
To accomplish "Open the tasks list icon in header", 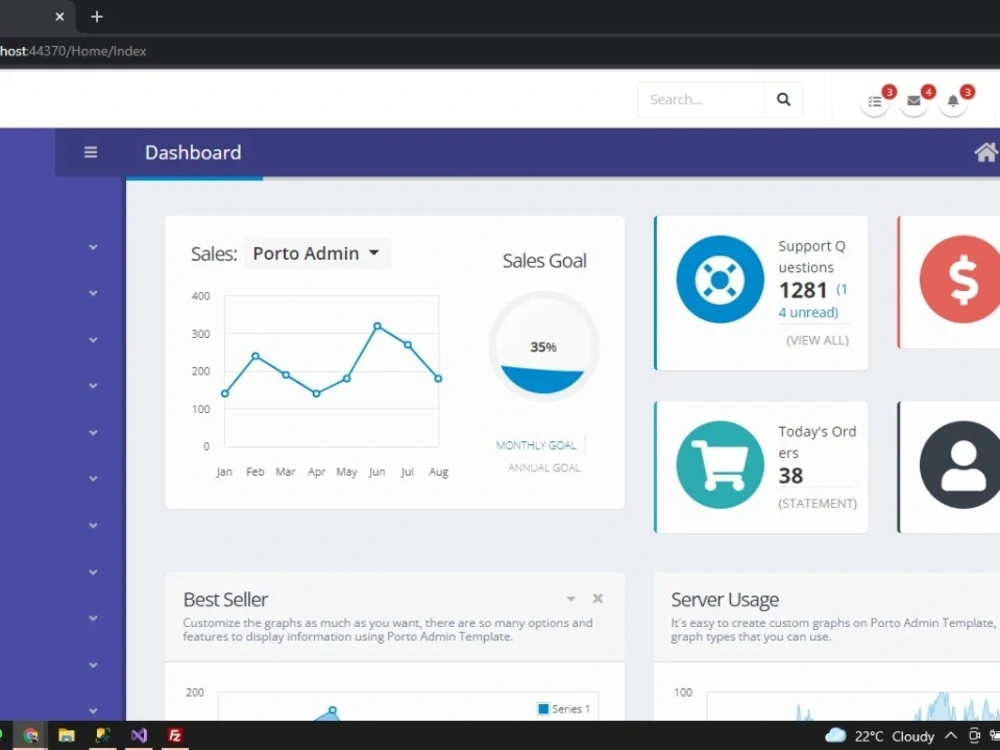I will click(874, 101).
